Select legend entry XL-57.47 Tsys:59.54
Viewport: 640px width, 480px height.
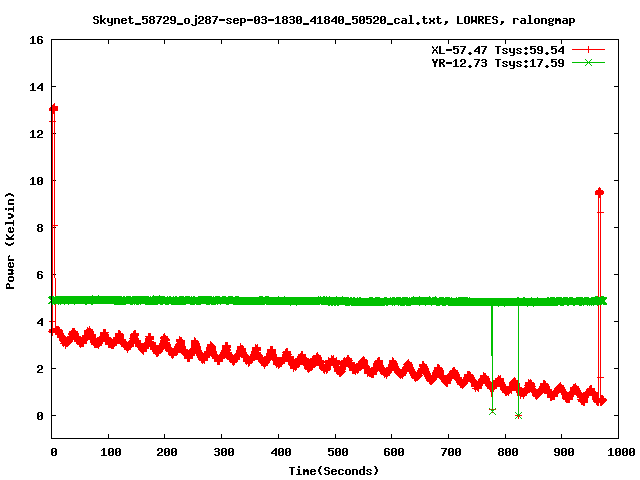[x=498, y=50]
